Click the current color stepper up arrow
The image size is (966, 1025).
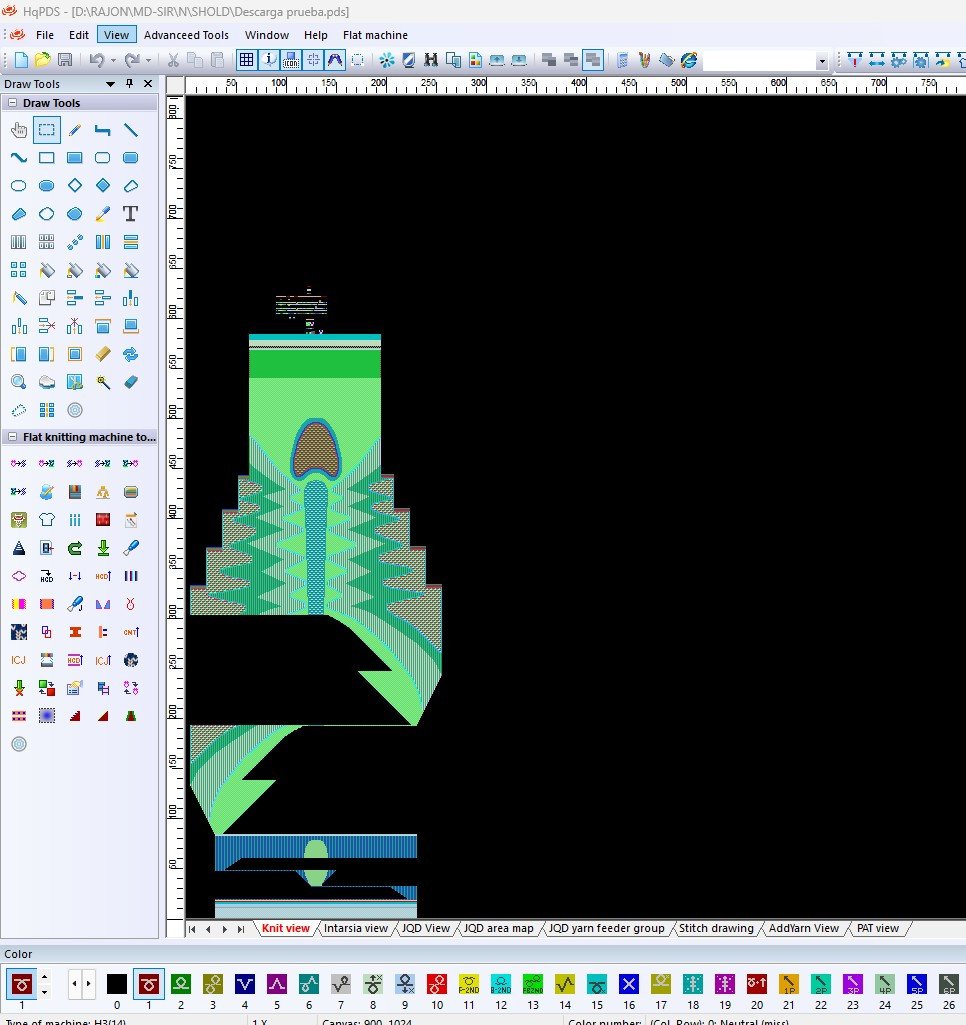[x=44, y=978]
